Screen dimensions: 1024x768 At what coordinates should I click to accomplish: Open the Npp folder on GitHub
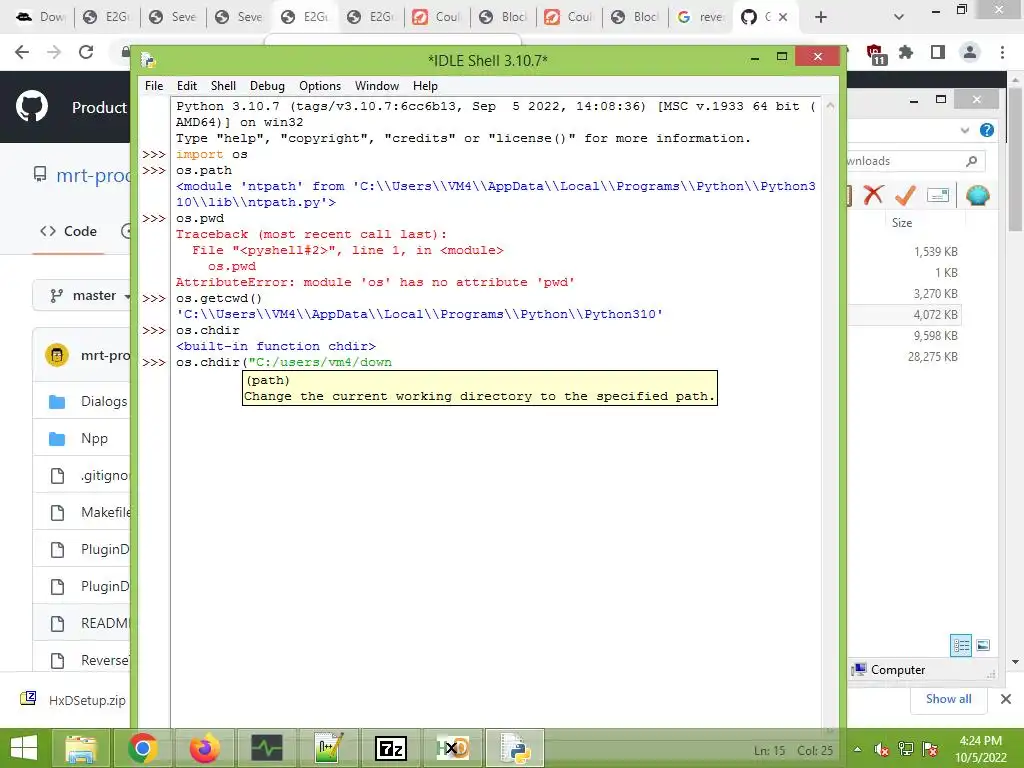pos(94,438)
